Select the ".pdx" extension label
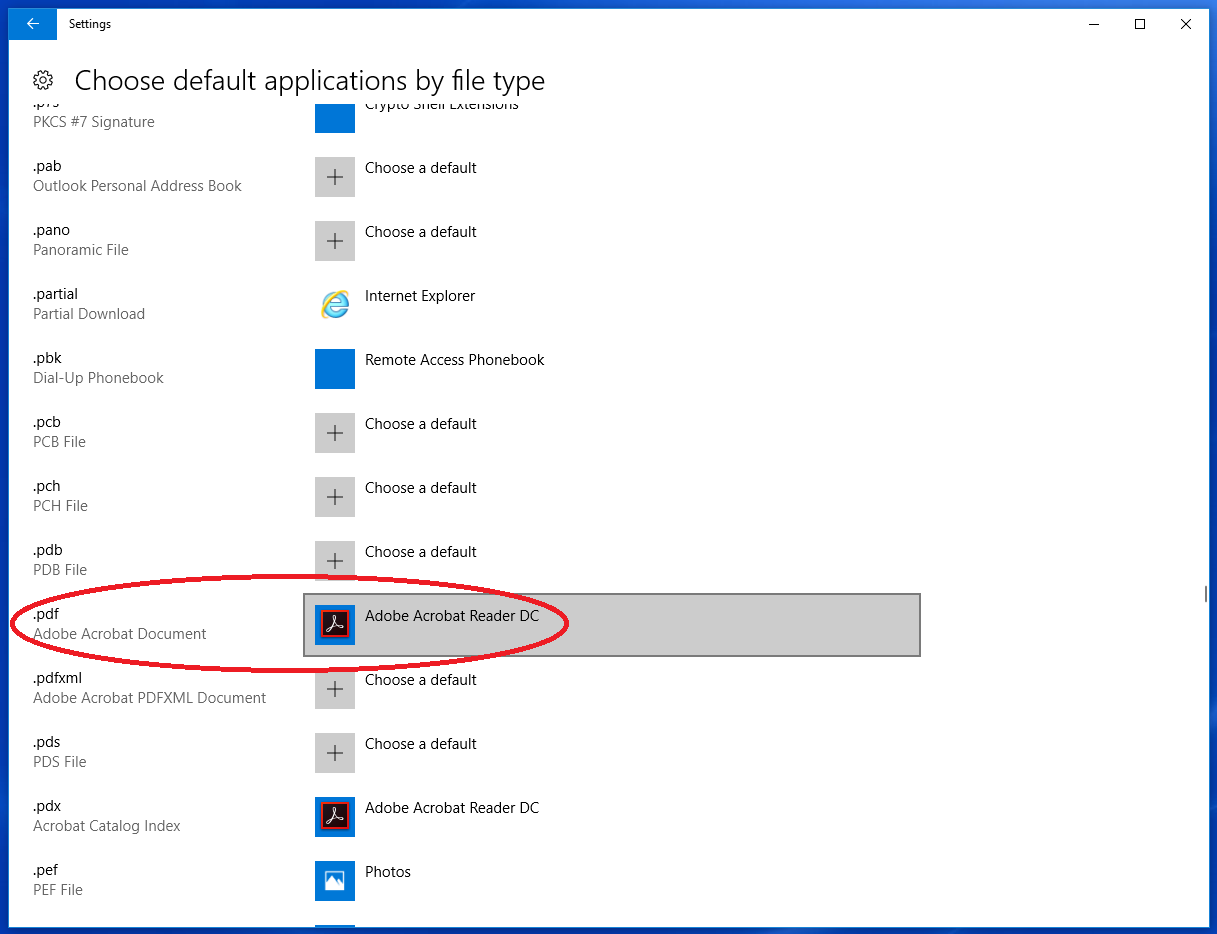The height and width of the screenshot is (934, 1217). click(x=47, y=806)
